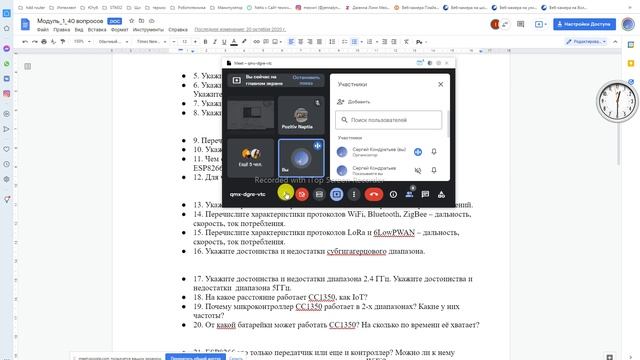Expand the numbered list options arrow

pos(376,42)
